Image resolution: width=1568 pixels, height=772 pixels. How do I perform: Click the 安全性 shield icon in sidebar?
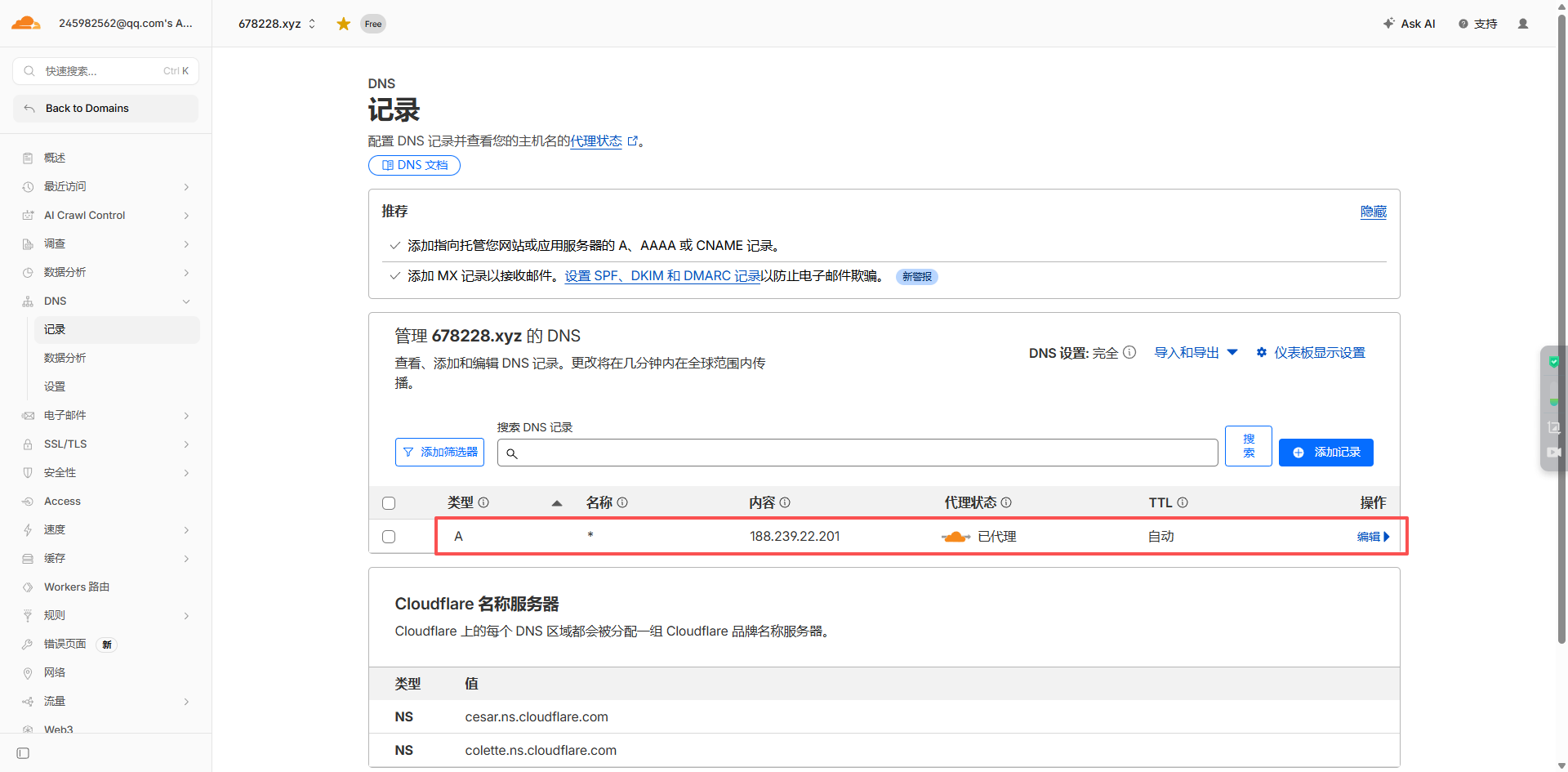click(28, 473)
